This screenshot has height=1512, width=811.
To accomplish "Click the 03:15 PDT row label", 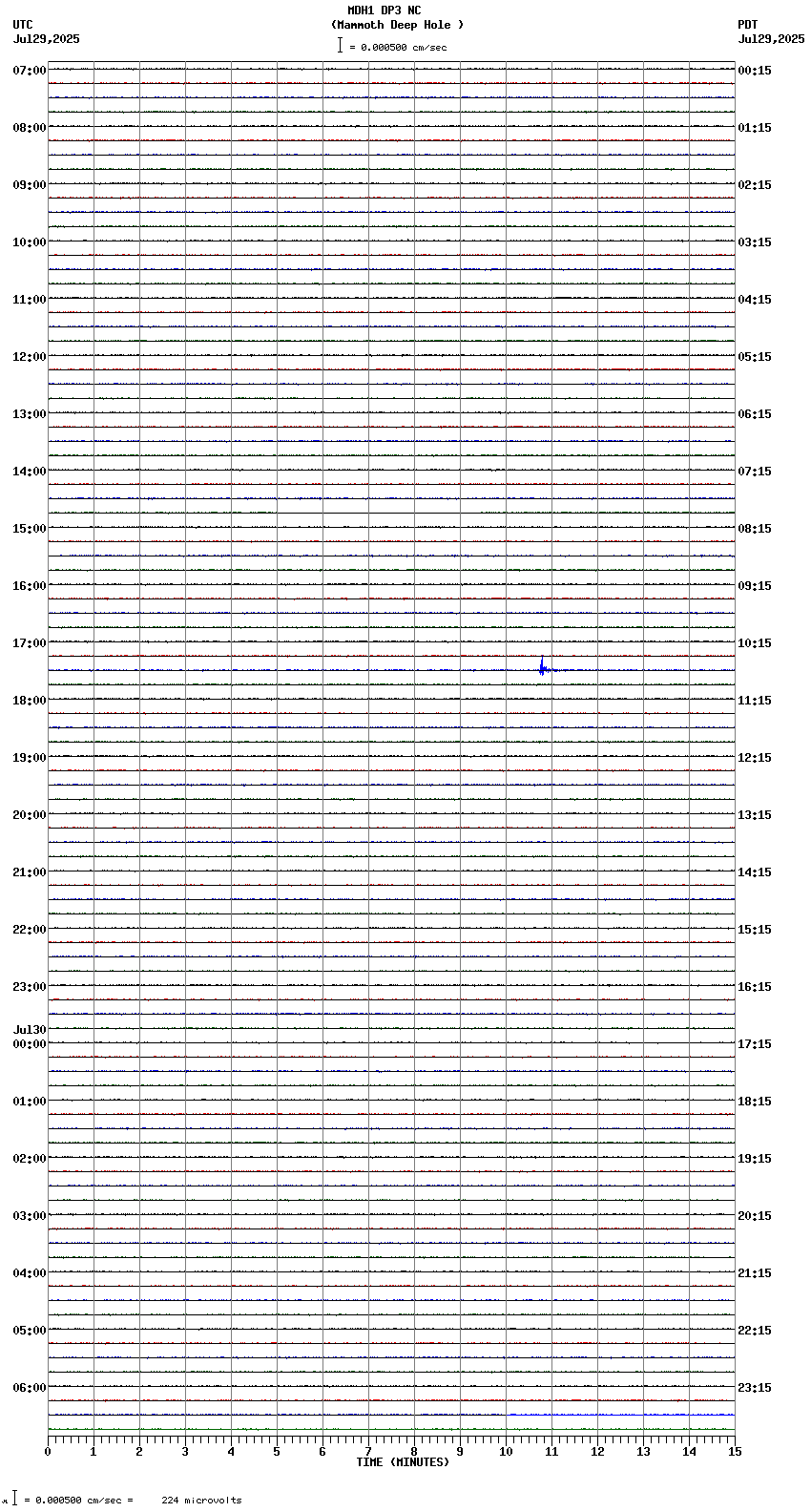I will coord(755,242).
